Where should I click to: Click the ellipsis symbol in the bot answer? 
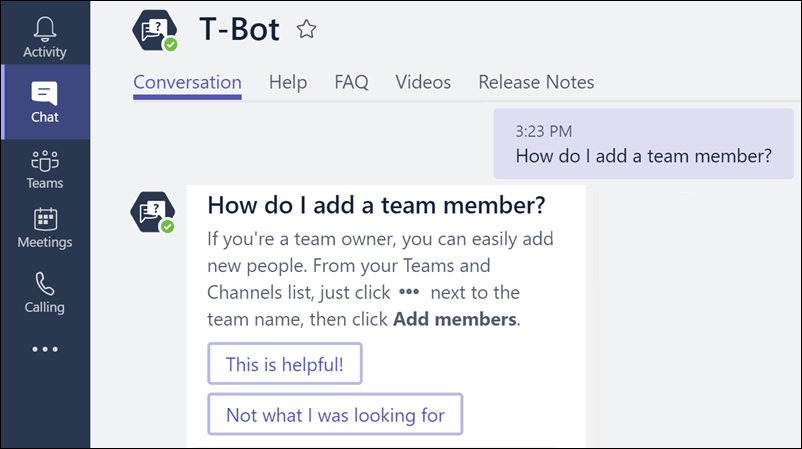(x=409, y=291)
